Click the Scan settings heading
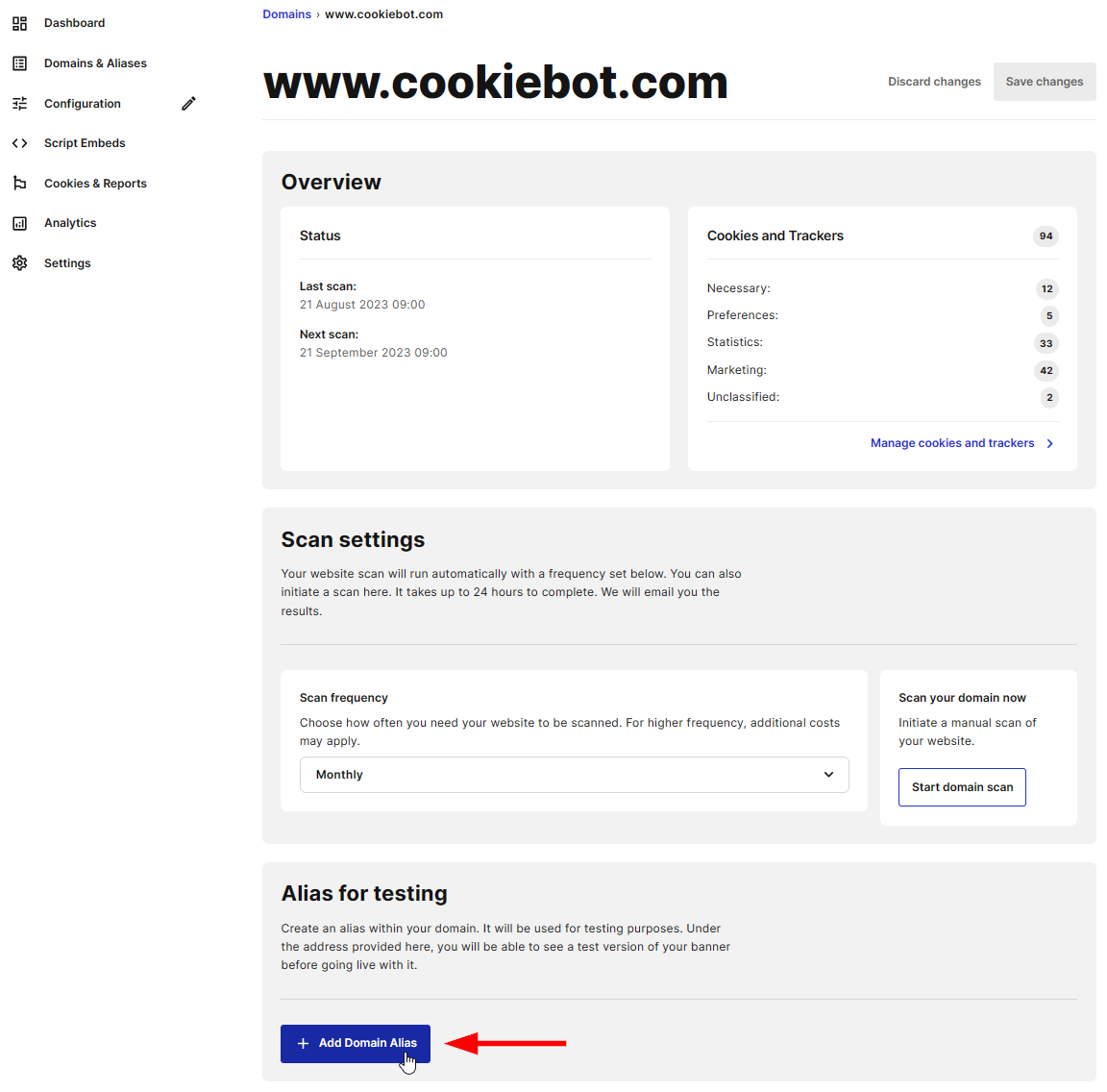 coord(353,540)
